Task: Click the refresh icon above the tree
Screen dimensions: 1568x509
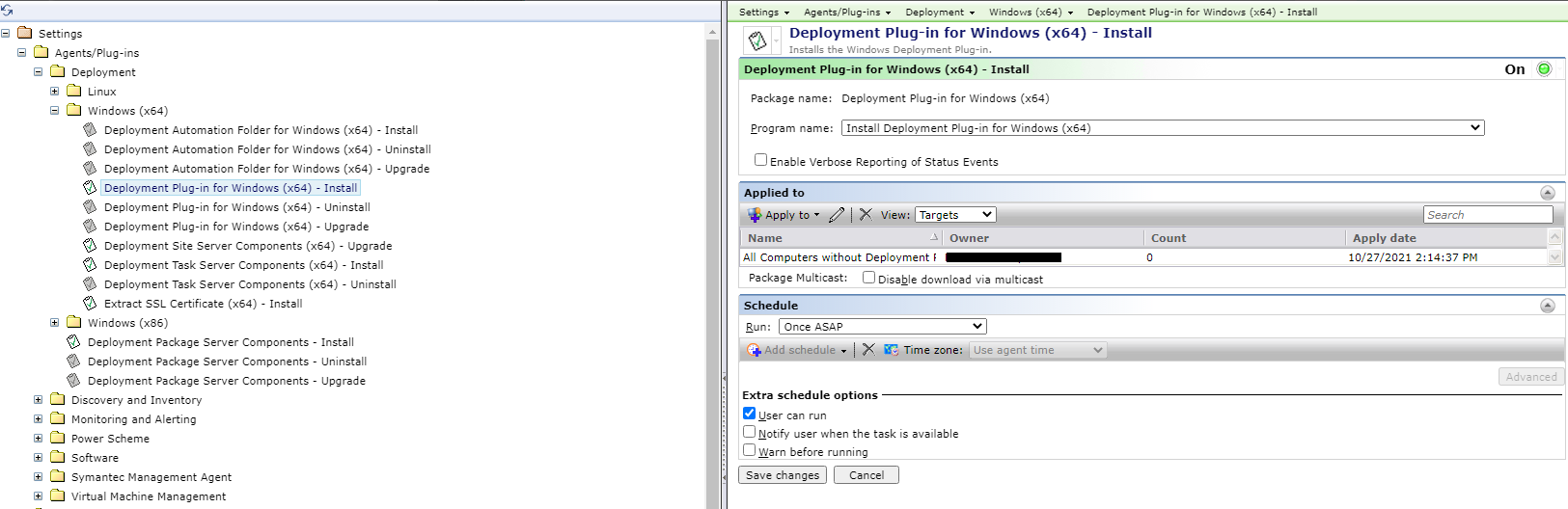Action: pyautogui.click(x=7, y=10)
